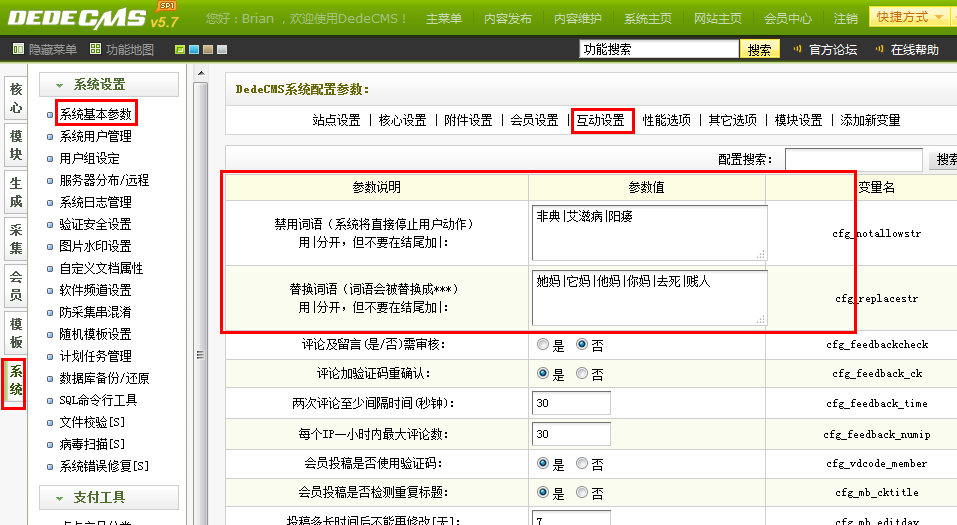Open 图片水印设置 in sidebar
This screenshot has height=525, width=957.
(x=95, y=246)
